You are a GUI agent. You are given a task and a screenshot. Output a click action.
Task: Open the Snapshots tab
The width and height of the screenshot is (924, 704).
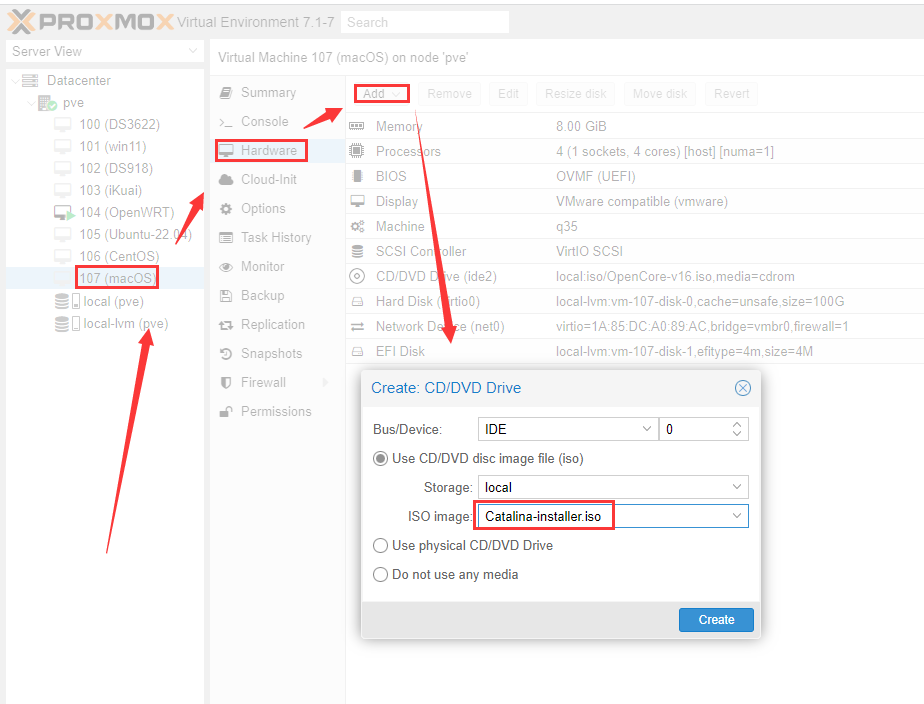[x=277, y=353]
